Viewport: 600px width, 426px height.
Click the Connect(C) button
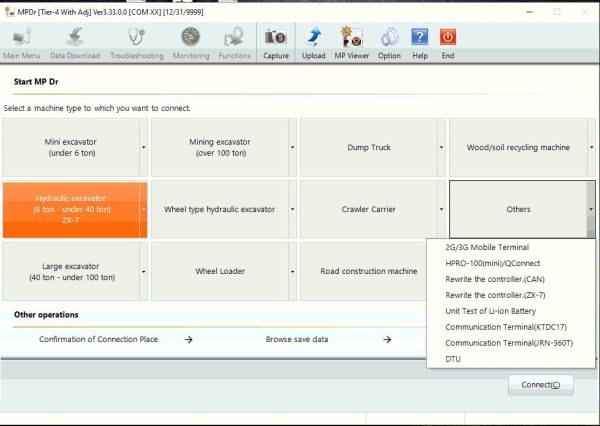point(541,385)
